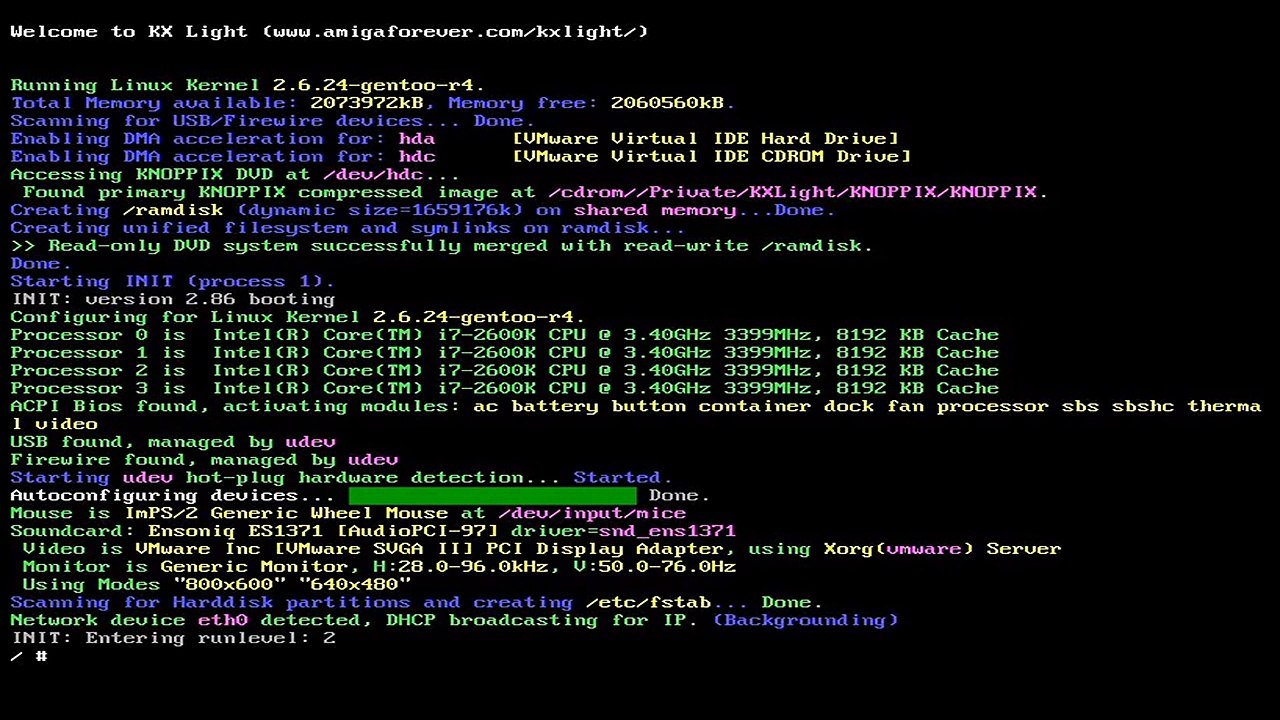
Task: Click "Firewire found, managed by udev" line
Action: [204, 460]
